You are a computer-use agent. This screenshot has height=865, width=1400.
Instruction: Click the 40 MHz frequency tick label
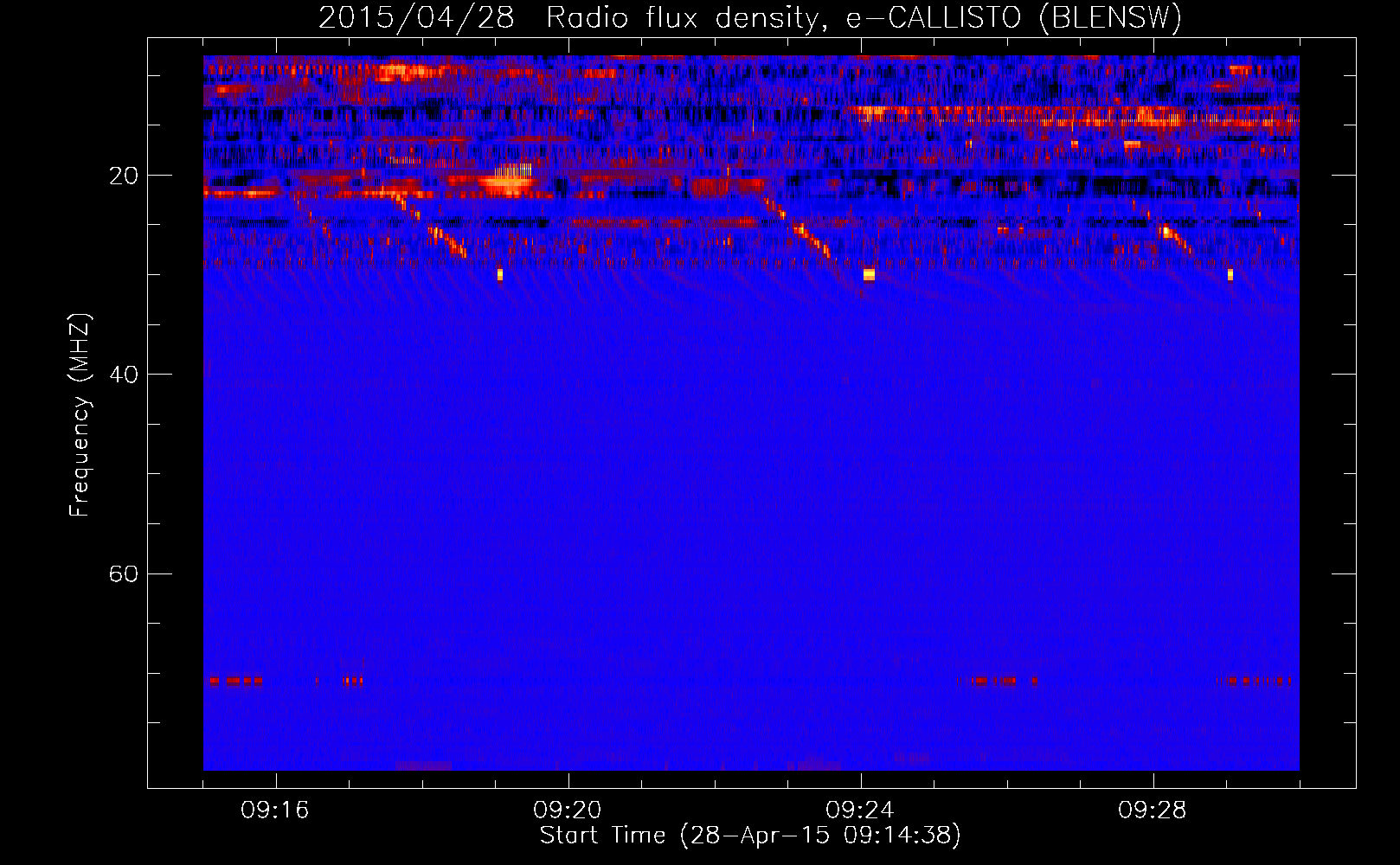coord(123,375)
